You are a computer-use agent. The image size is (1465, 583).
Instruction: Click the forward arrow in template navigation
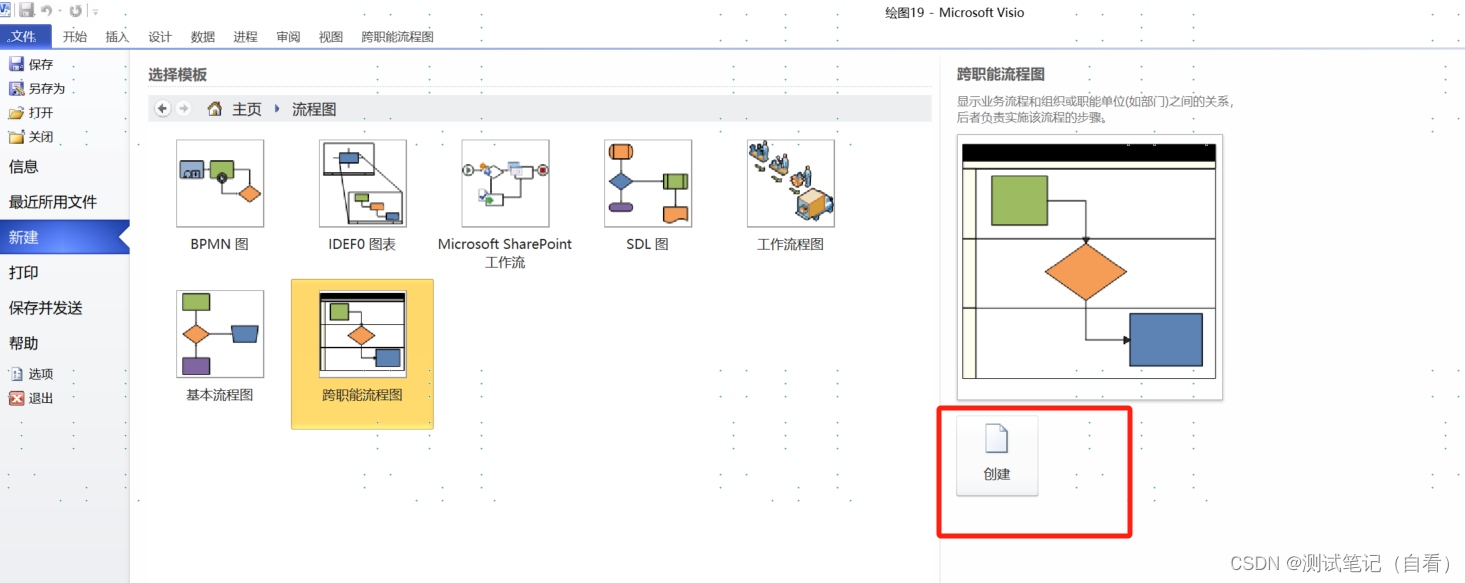tap(184, 109)
